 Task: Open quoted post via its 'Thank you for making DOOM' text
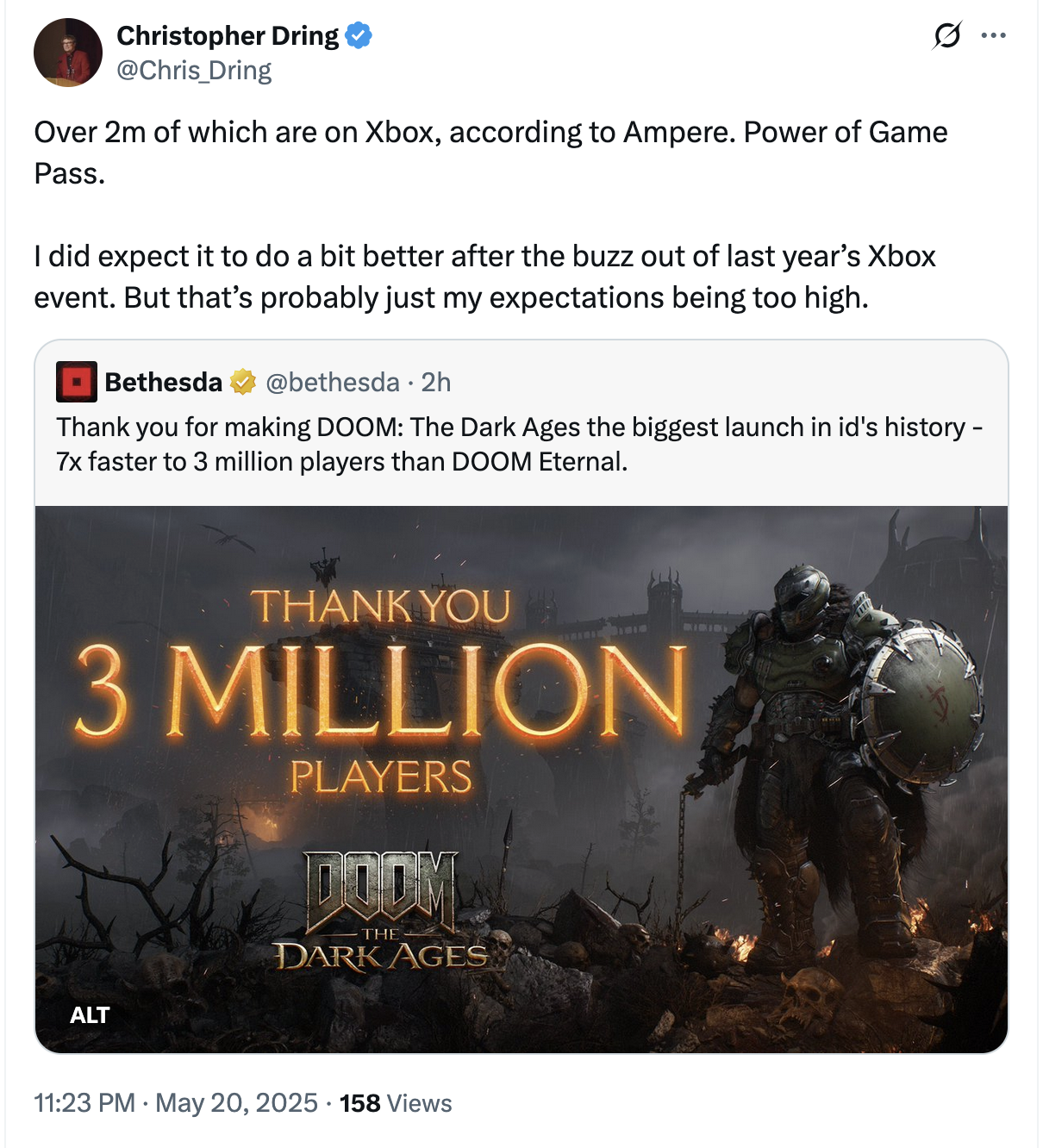click(519, 444)
